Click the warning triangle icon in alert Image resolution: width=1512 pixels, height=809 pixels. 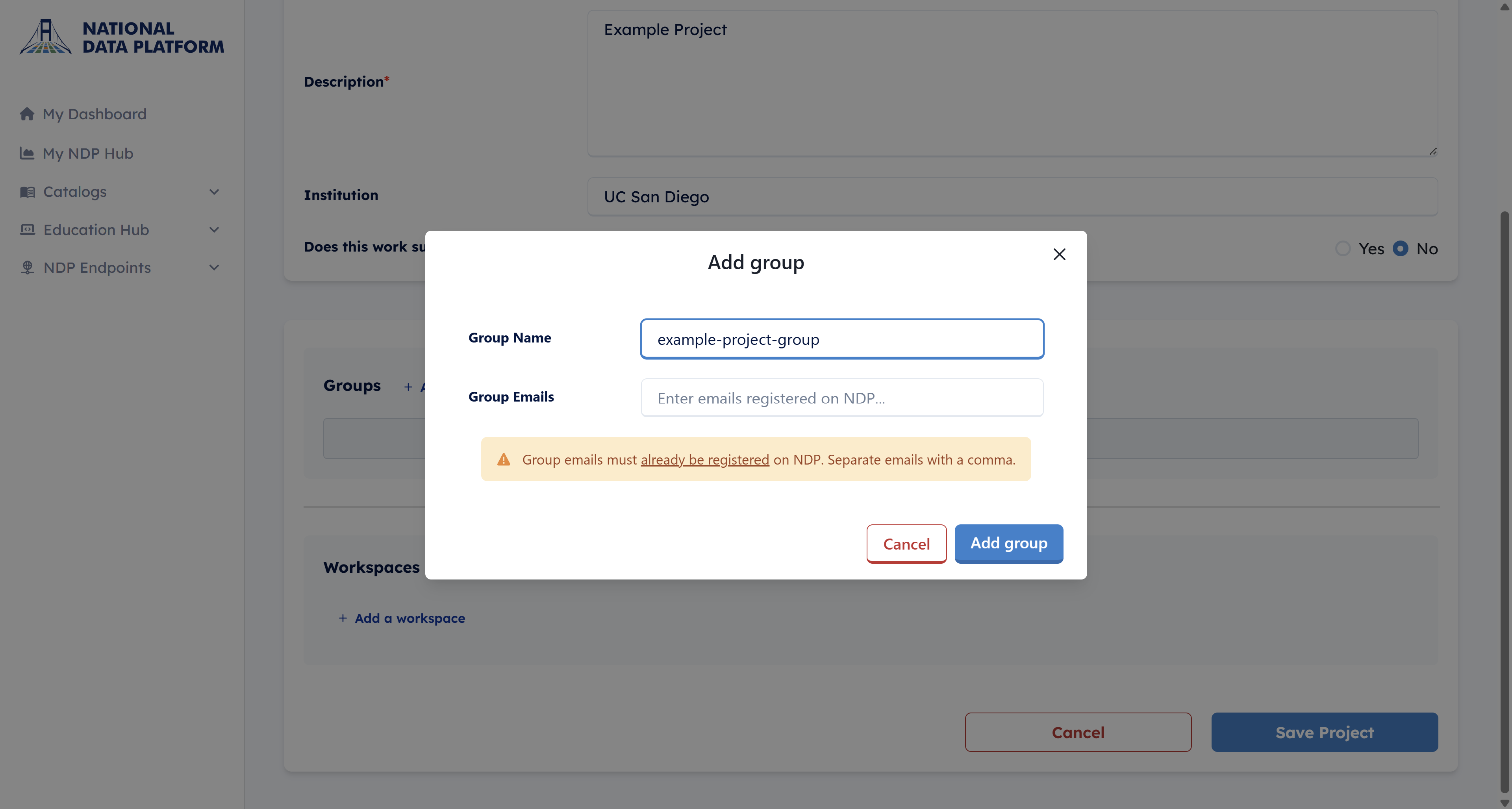504,459
